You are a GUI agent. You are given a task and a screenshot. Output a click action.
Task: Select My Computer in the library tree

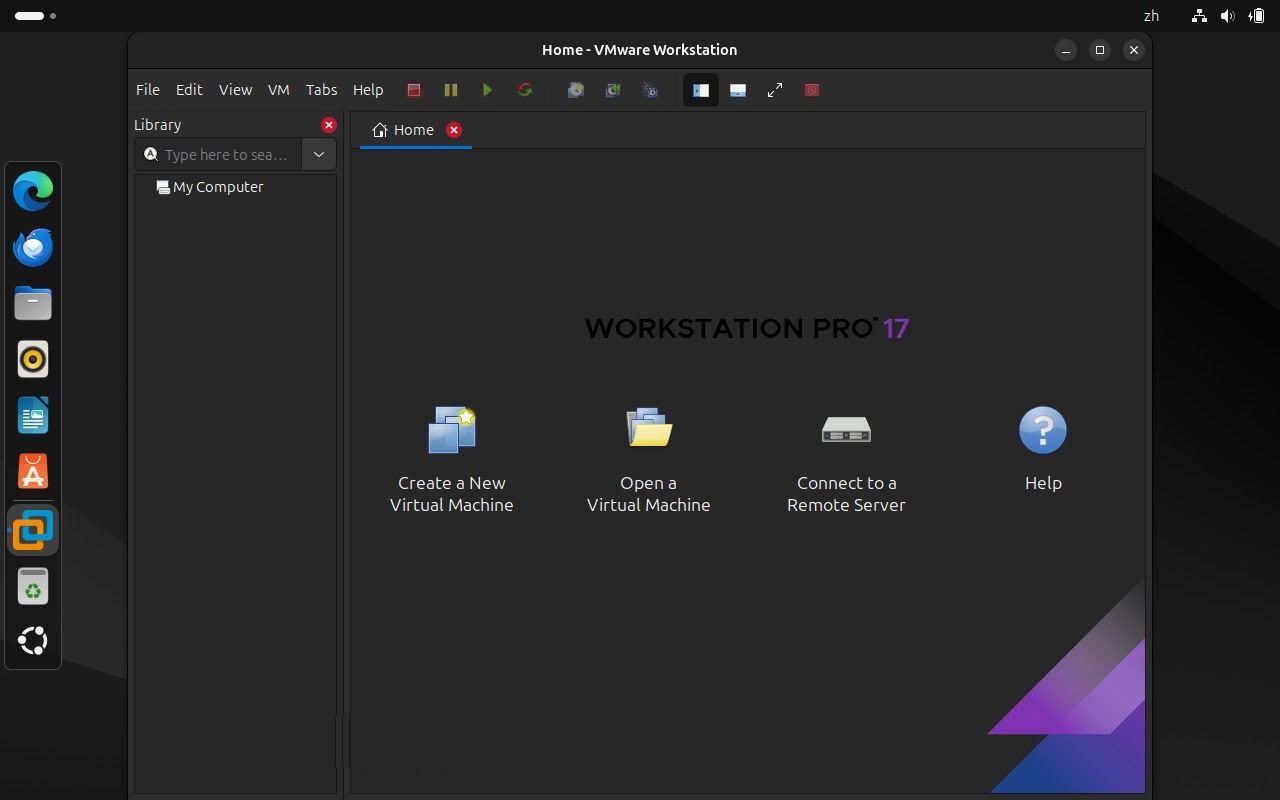[210, 187]
